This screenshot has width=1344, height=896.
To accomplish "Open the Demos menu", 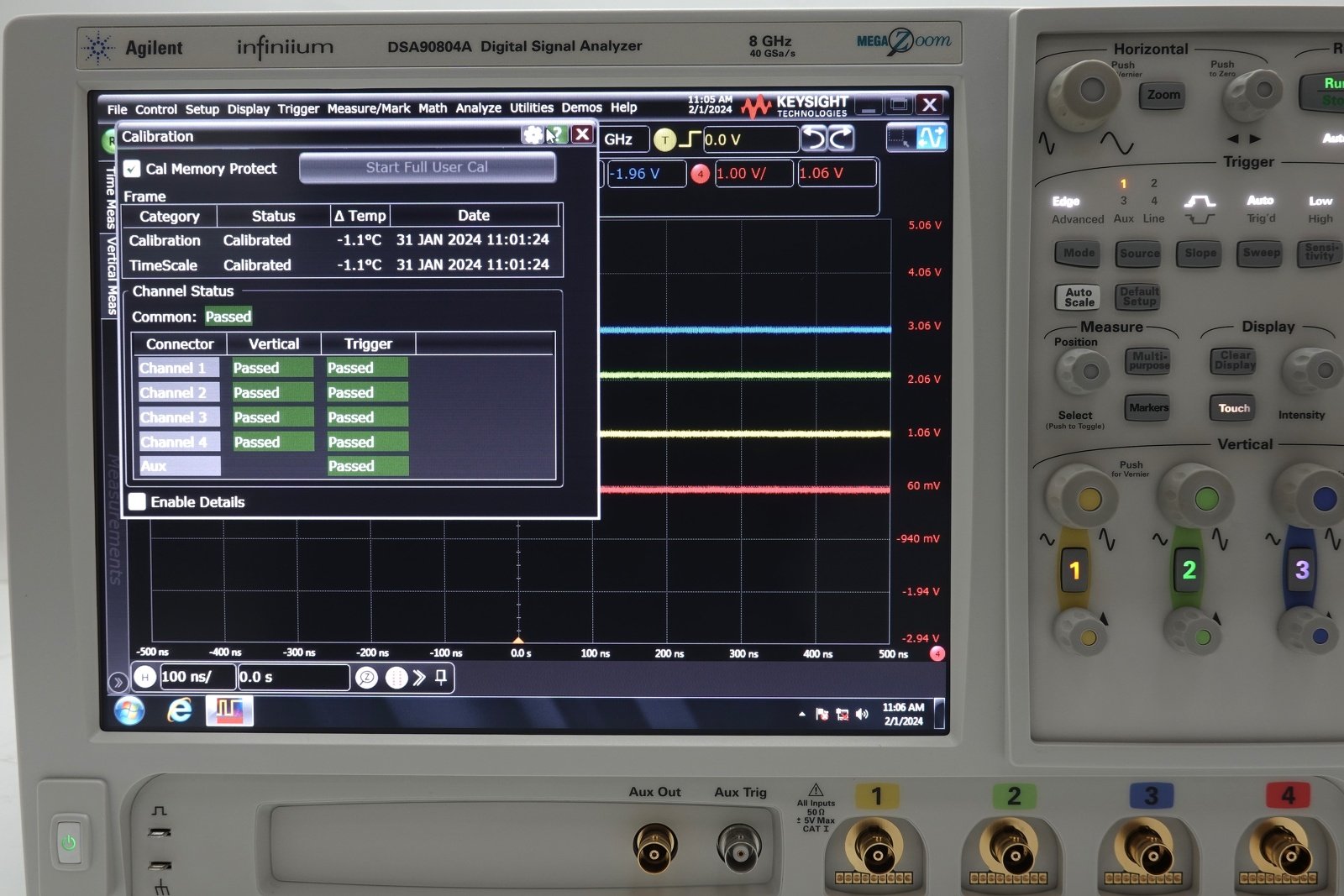I will 581,107.
